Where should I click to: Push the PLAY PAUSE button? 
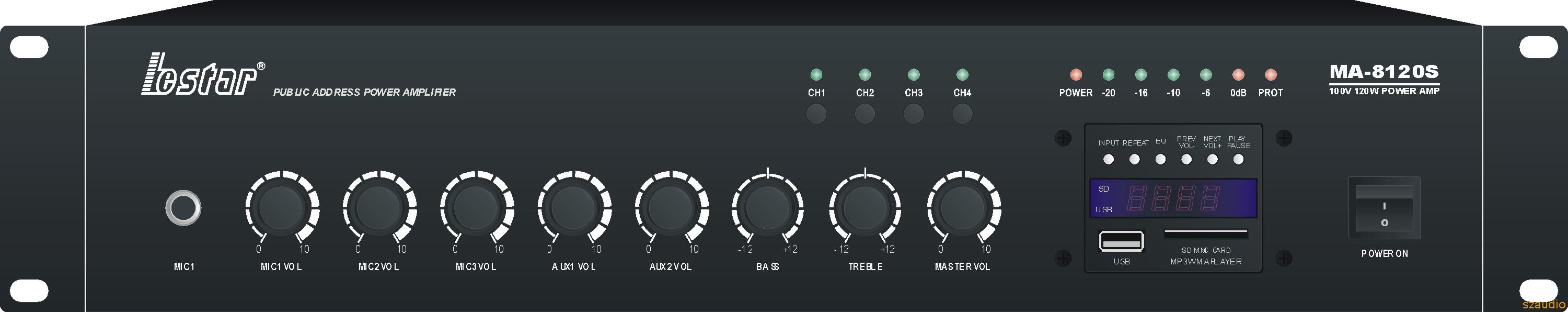point(1238,159)
